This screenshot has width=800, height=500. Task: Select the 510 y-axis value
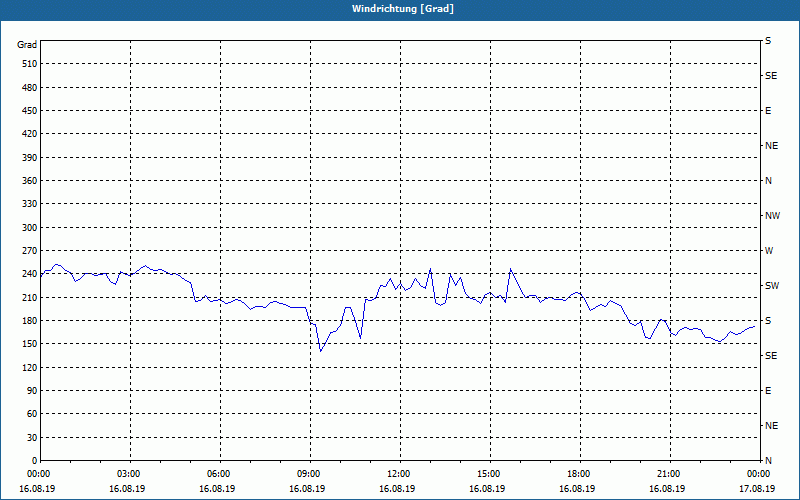point(30,64)
